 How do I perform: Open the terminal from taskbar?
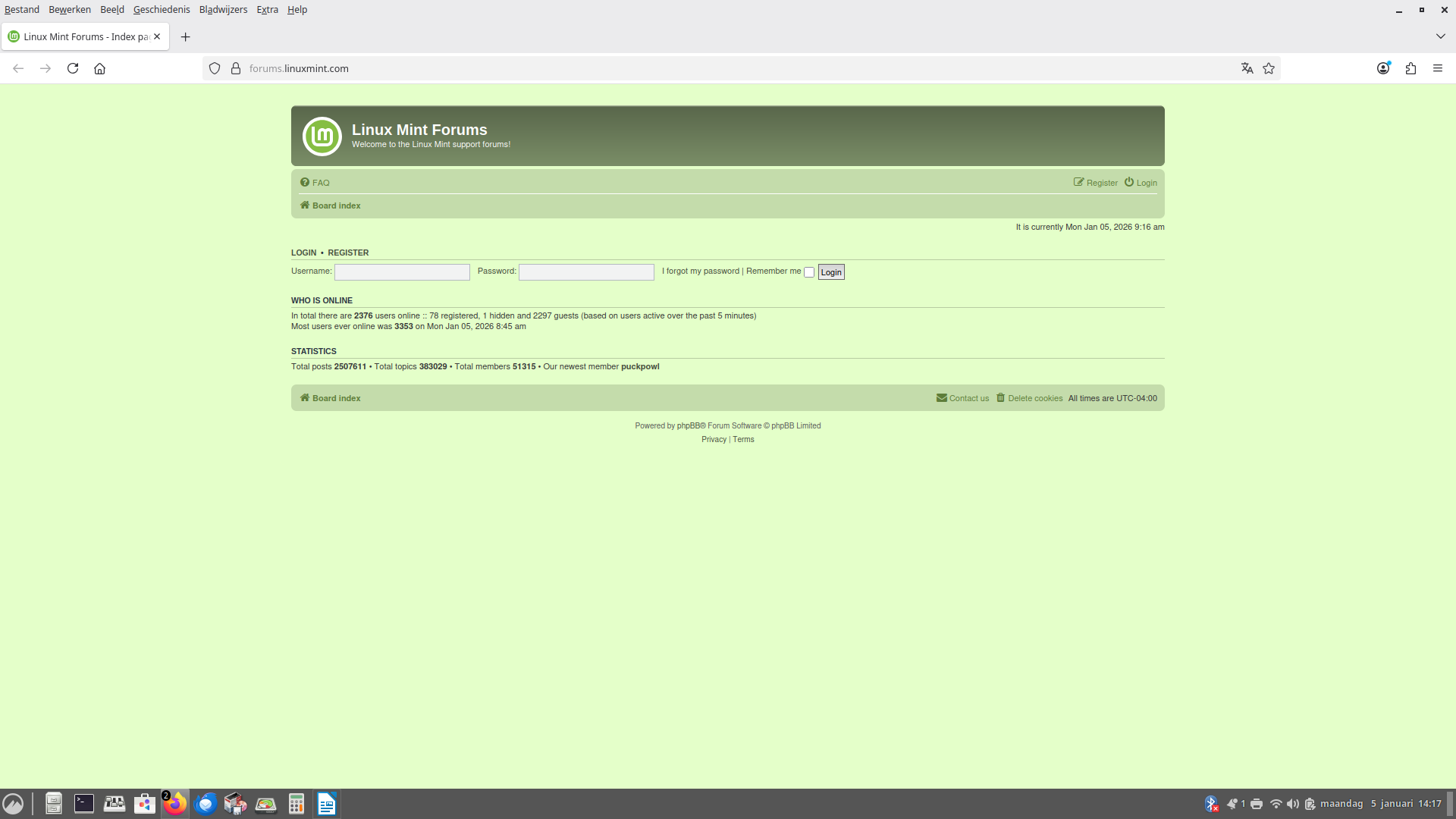(83, 804)
